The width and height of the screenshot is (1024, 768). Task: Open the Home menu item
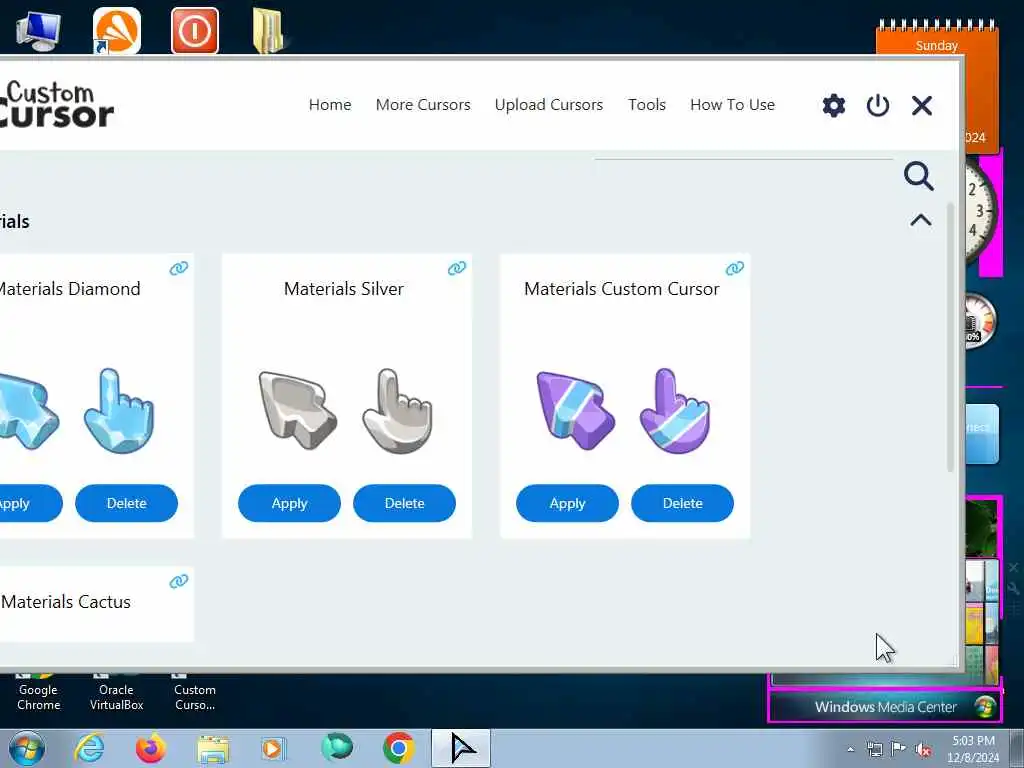(x=330, y=104)
